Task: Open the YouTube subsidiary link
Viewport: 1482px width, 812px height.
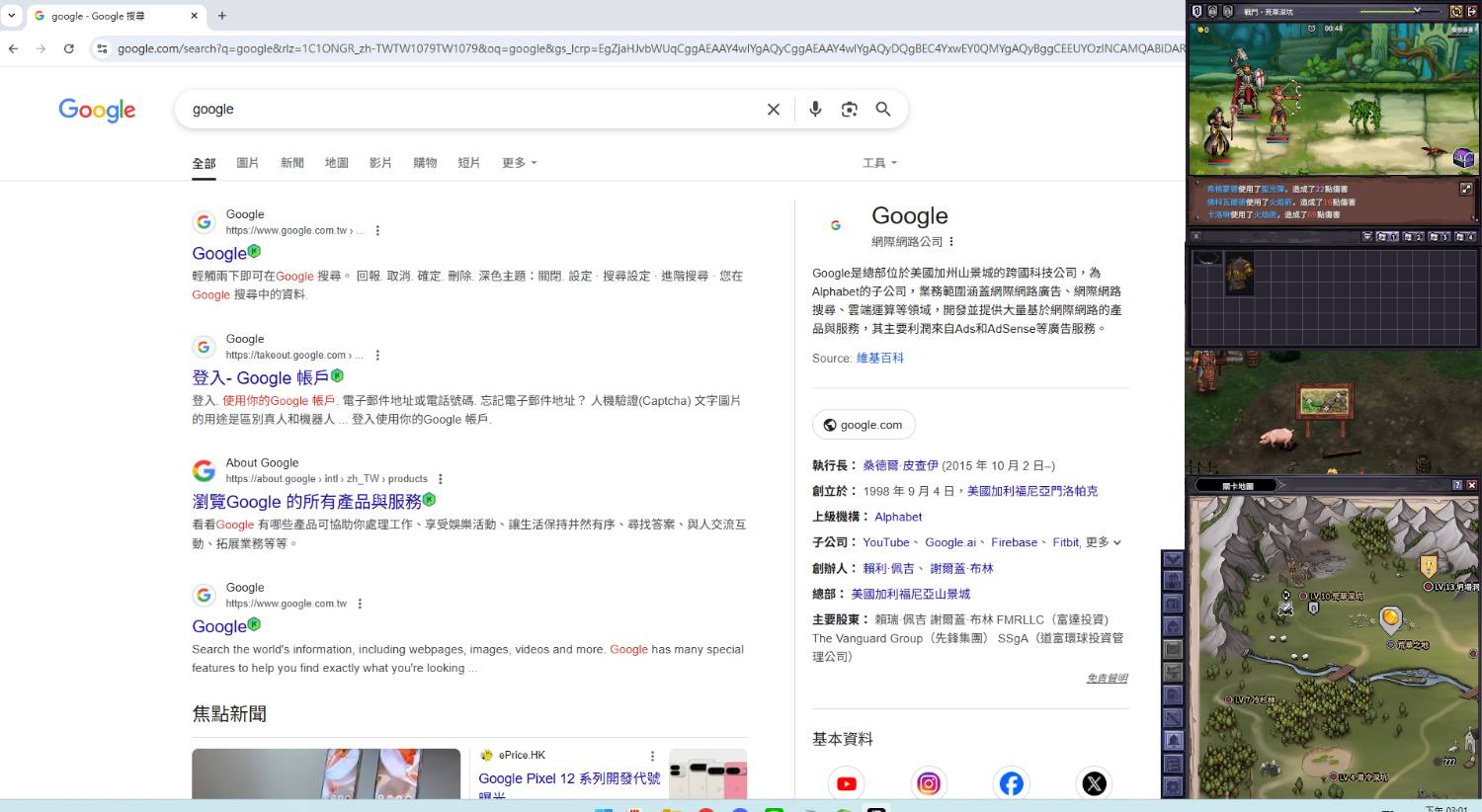Action: 886,542
